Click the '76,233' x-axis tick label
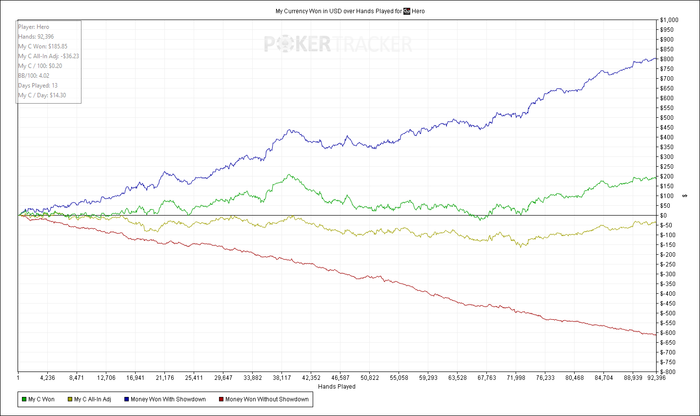This screenshot has height=416, width=700. point(546,378)
